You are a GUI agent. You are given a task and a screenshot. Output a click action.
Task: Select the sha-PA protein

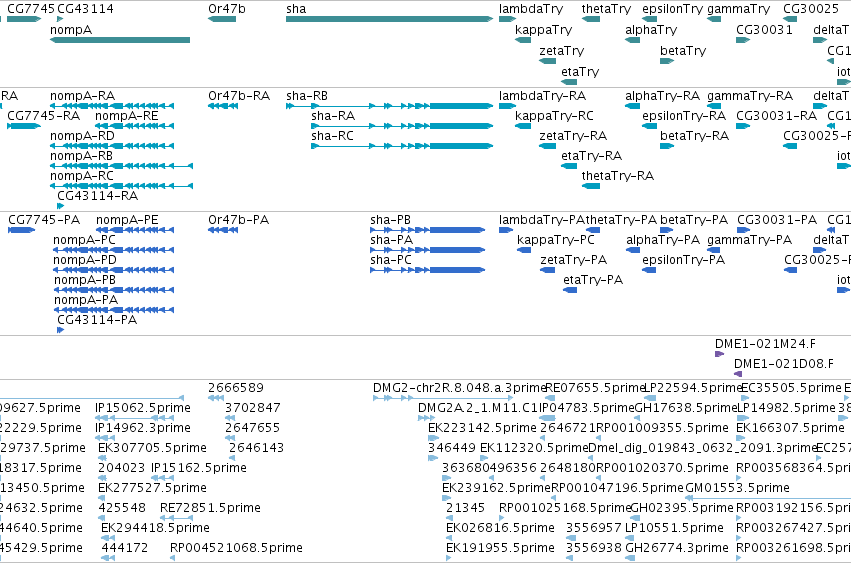(x=427, y=250)
